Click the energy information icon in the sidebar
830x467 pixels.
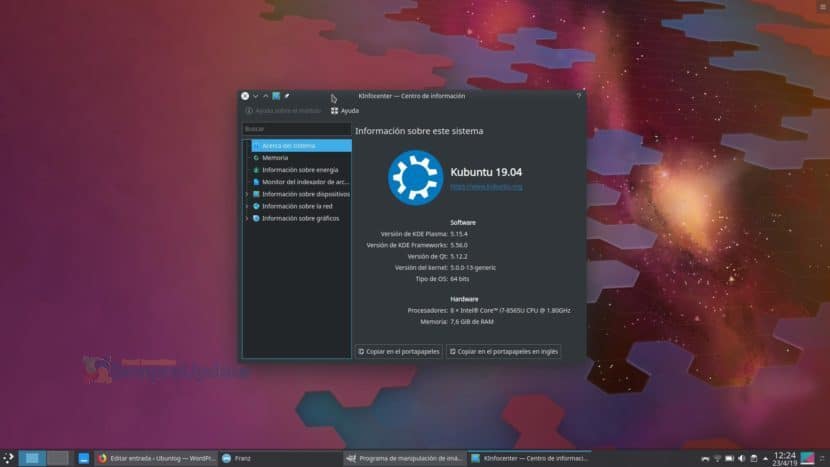(256, 170)
